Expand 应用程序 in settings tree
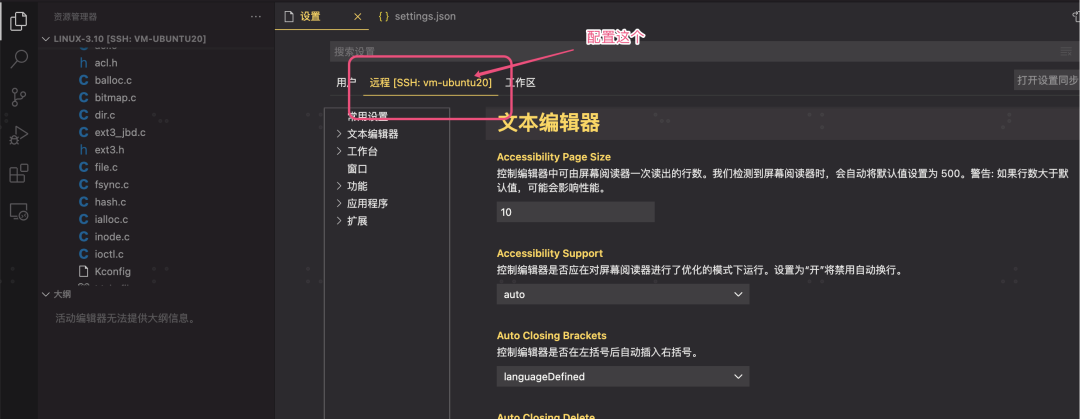 click(366, 203)
